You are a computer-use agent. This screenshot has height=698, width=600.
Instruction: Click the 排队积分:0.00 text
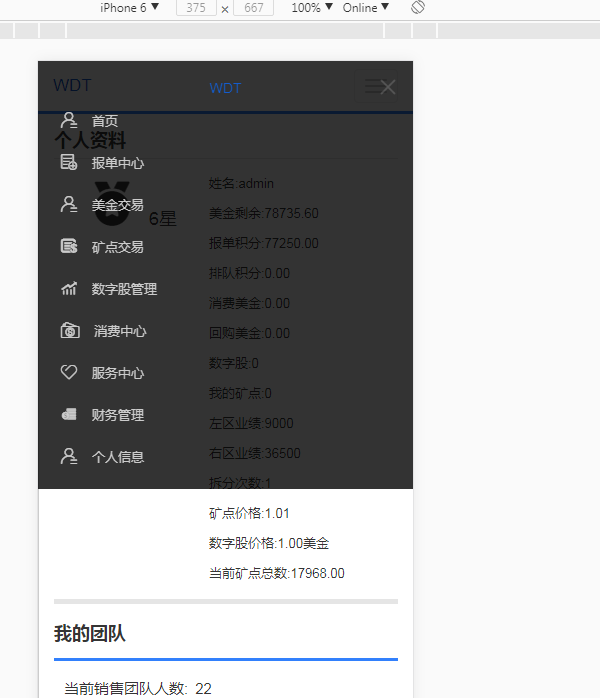click(x=249, y=273)
